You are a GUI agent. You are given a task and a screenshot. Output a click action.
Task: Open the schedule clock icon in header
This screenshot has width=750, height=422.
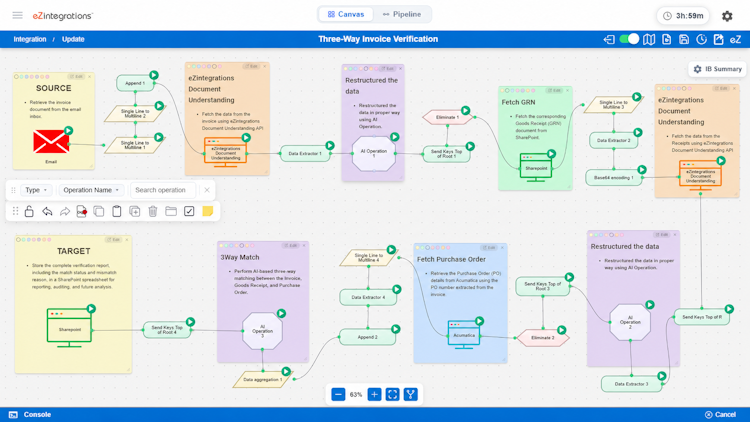click(x=701, y=40)
